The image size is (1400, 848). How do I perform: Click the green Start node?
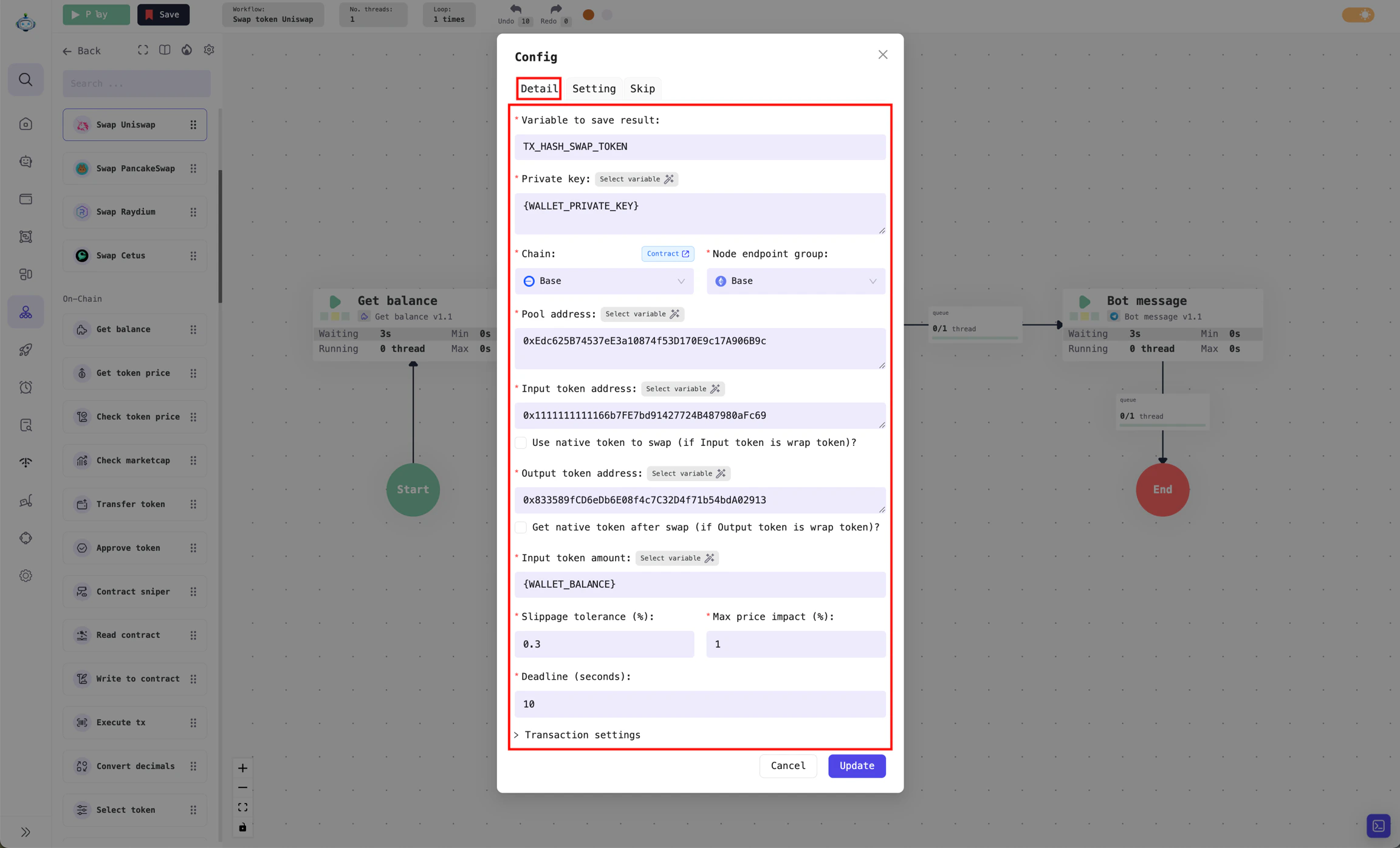(x=413, y=490)
